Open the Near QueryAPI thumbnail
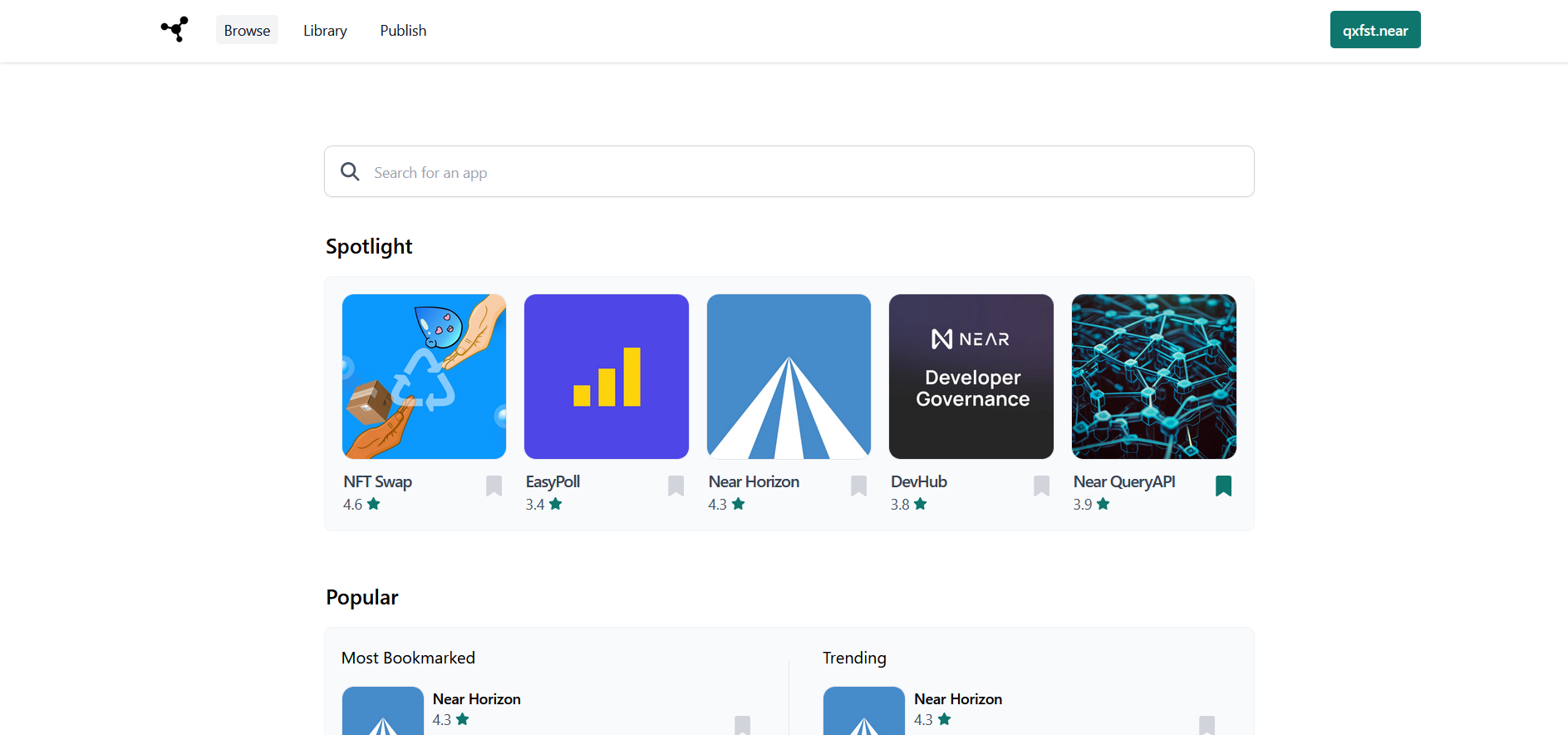Screen dimensions: 1568x735 click(1154, 377)
